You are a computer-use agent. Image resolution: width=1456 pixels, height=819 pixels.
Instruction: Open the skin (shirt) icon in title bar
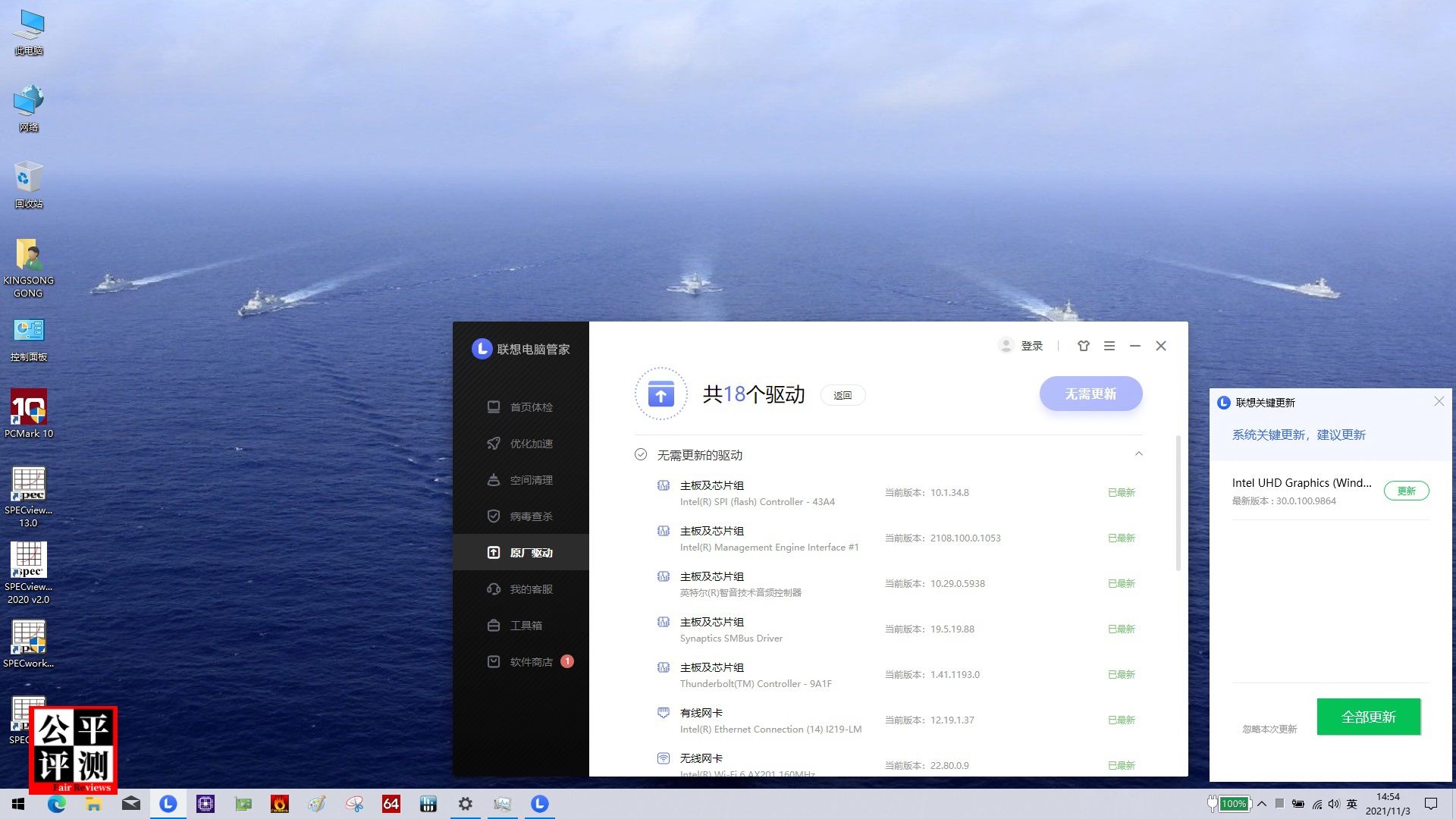[x=1084, y=346]
